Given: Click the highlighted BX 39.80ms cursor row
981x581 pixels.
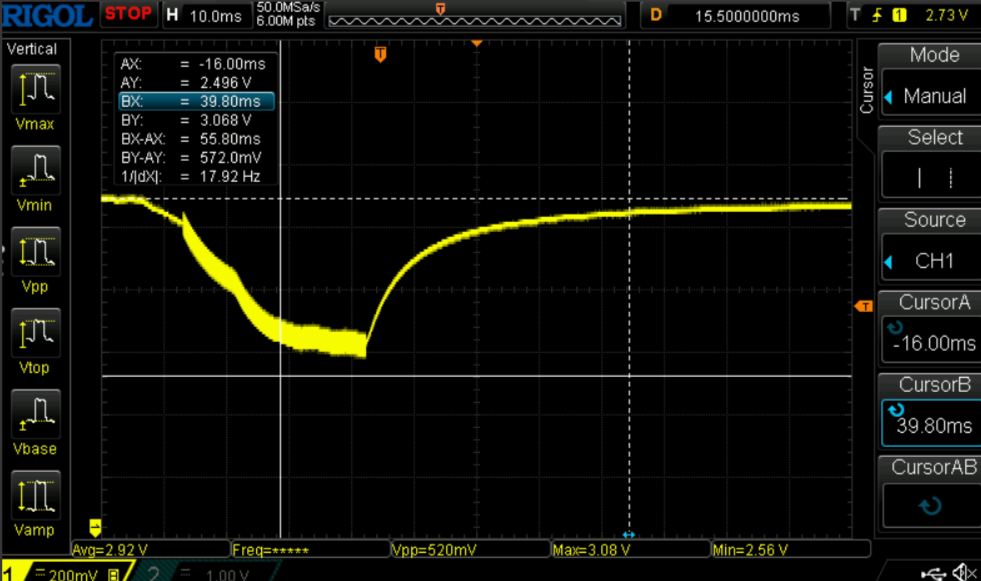Looking at the screenshot, I should click(x=196, y=101).
